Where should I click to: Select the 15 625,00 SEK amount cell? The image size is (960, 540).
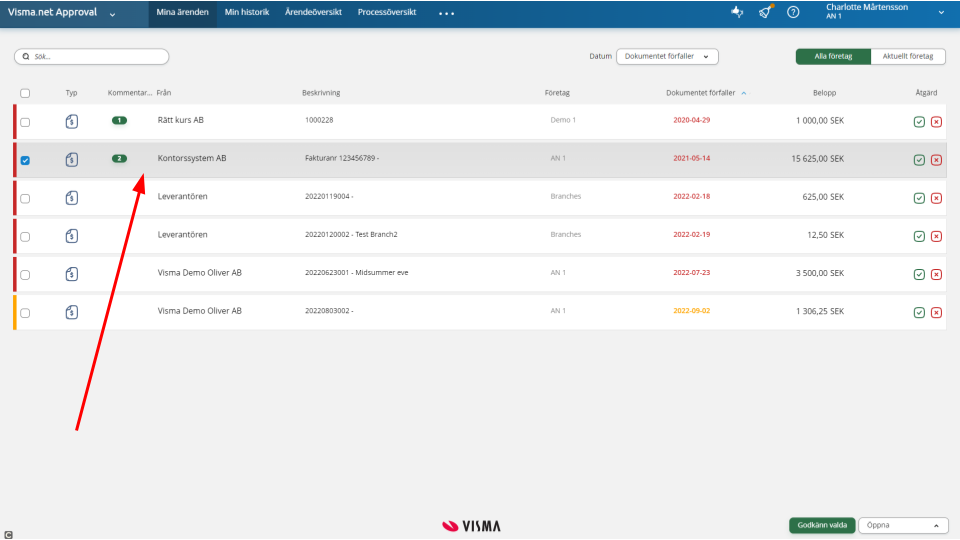tap(817, 159)
